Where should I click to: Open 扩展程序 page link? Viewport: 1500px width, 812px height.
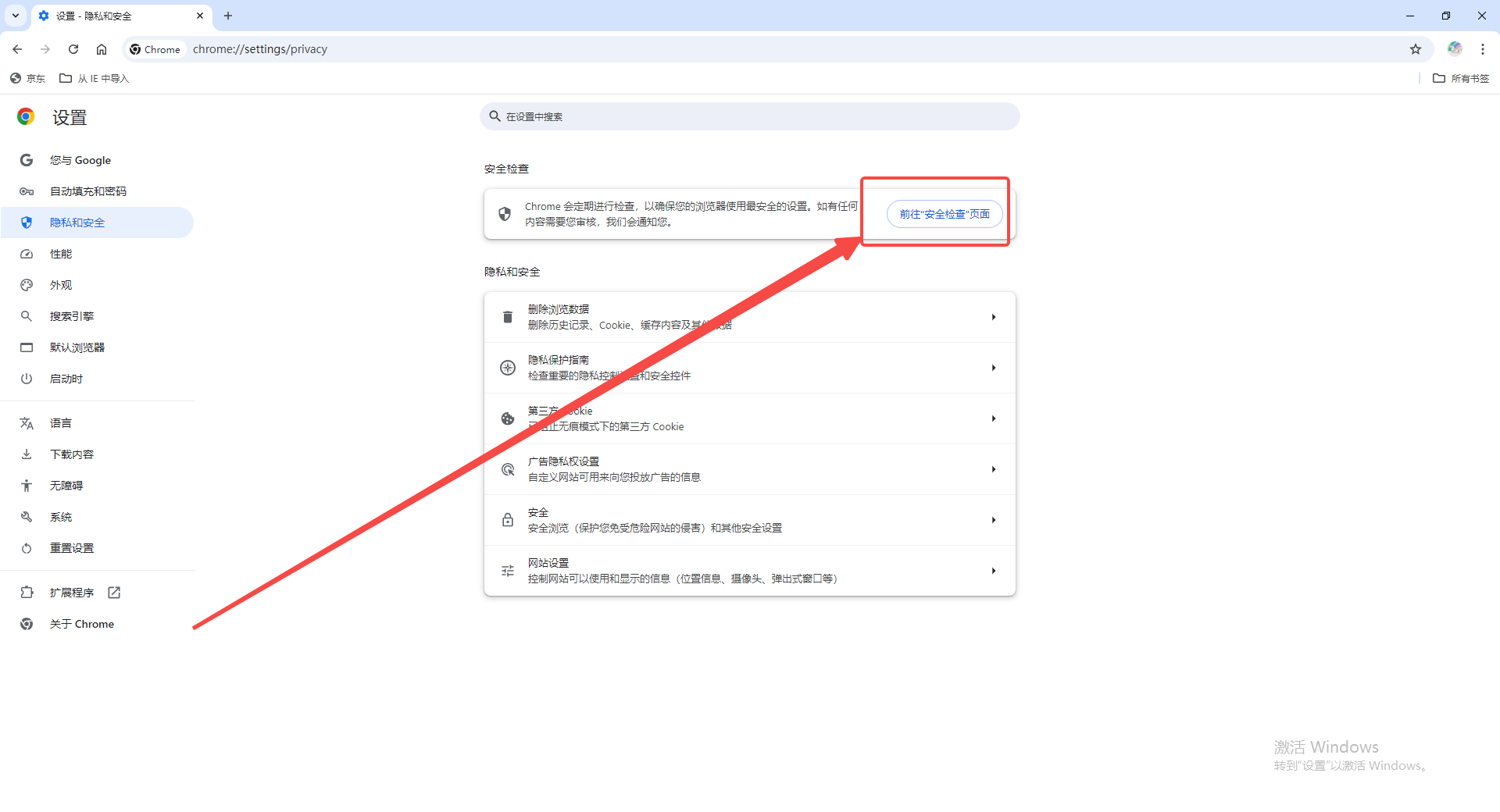point(97,593)
